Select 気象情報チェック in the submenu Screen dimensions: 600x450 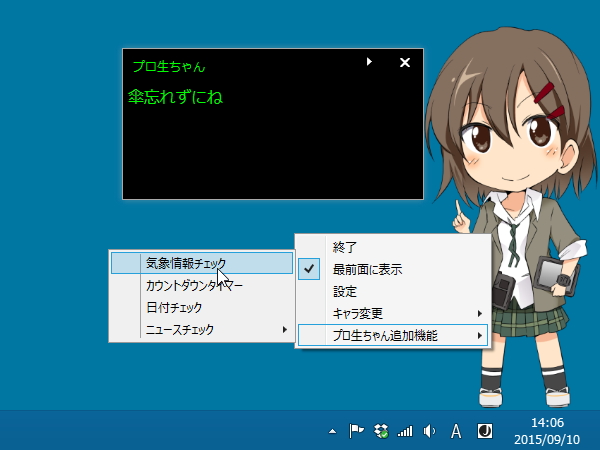[202, 263]
